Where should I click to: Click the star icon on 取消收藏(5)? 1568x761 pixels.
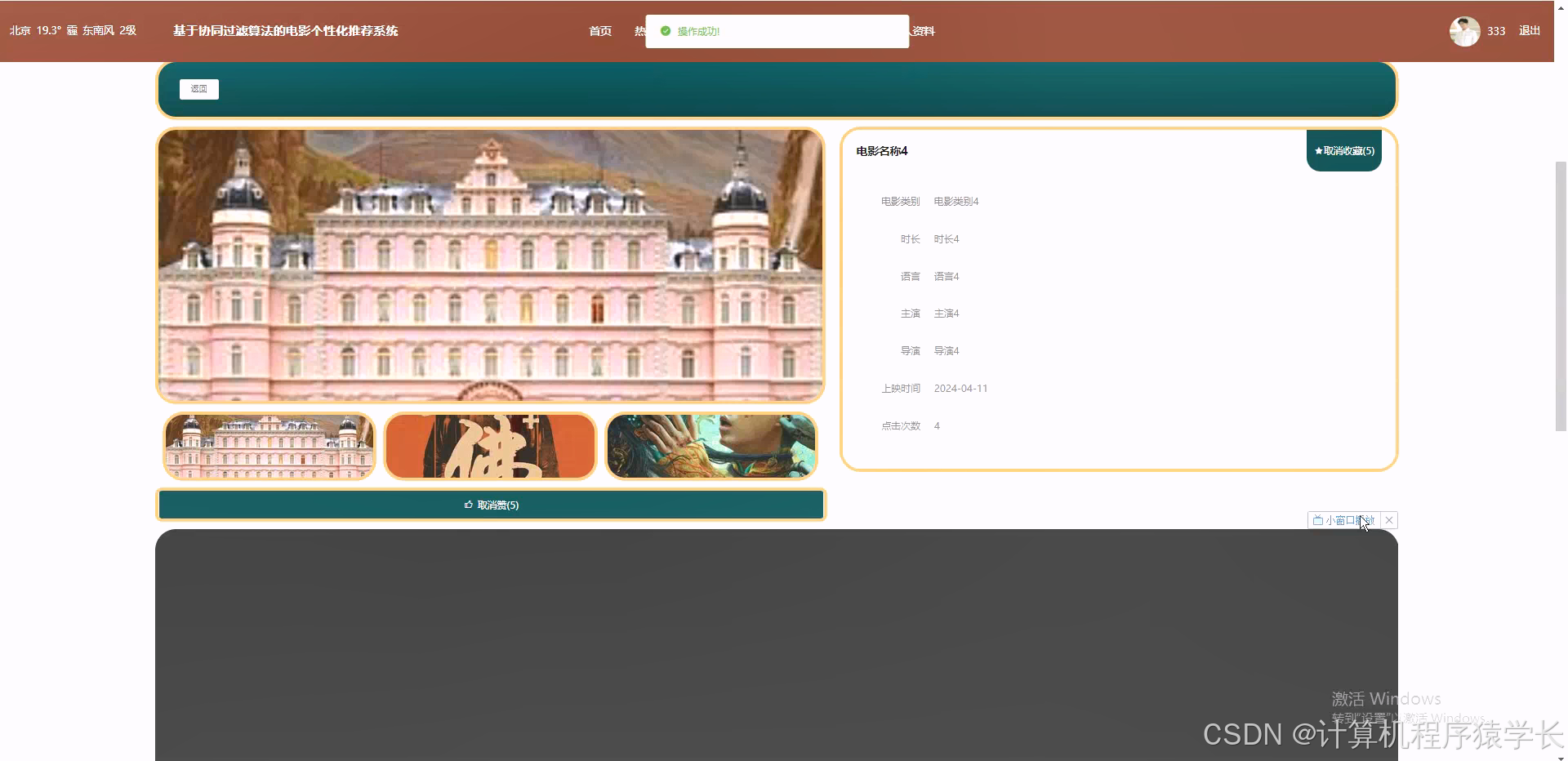[1318, 150]
